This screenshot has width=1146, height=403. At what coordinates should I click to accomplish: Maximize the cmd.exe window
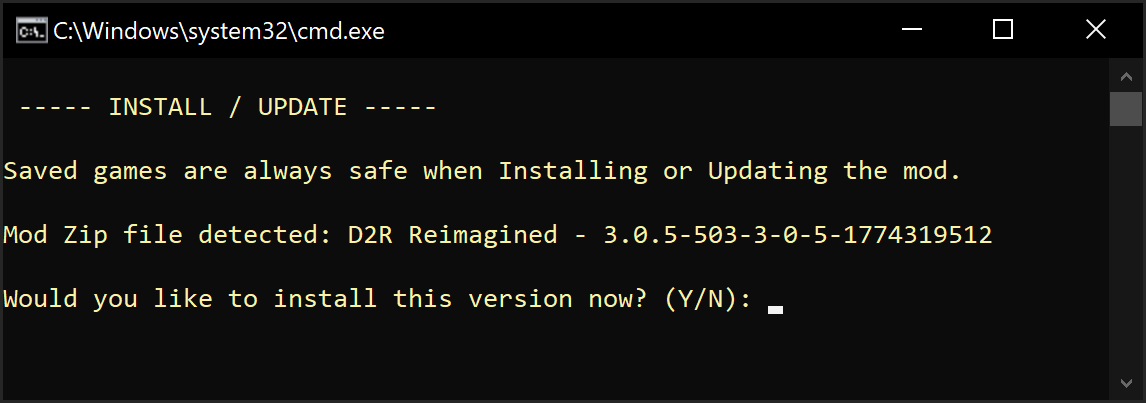(1002, 30)
